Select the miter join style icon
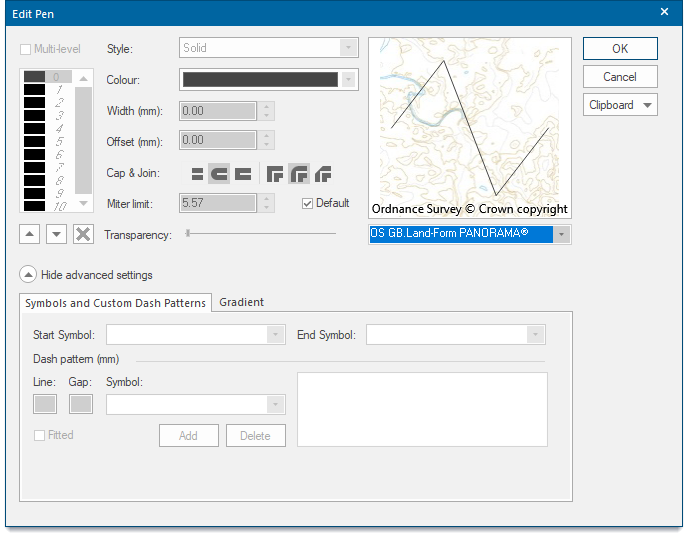 [275, 174]
